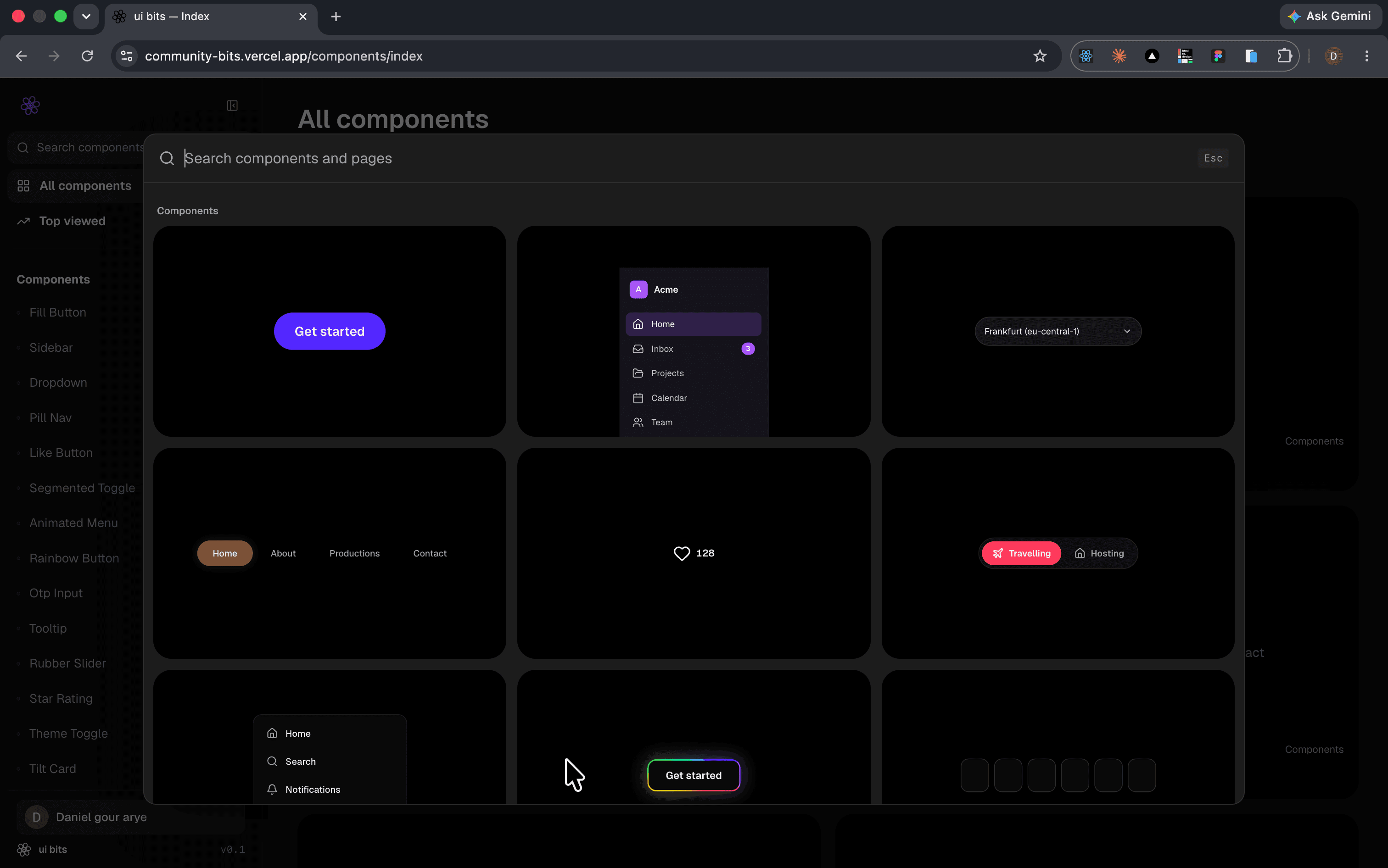
Task: Click Projects in the Acme sidebar preview
Action: 693,373
